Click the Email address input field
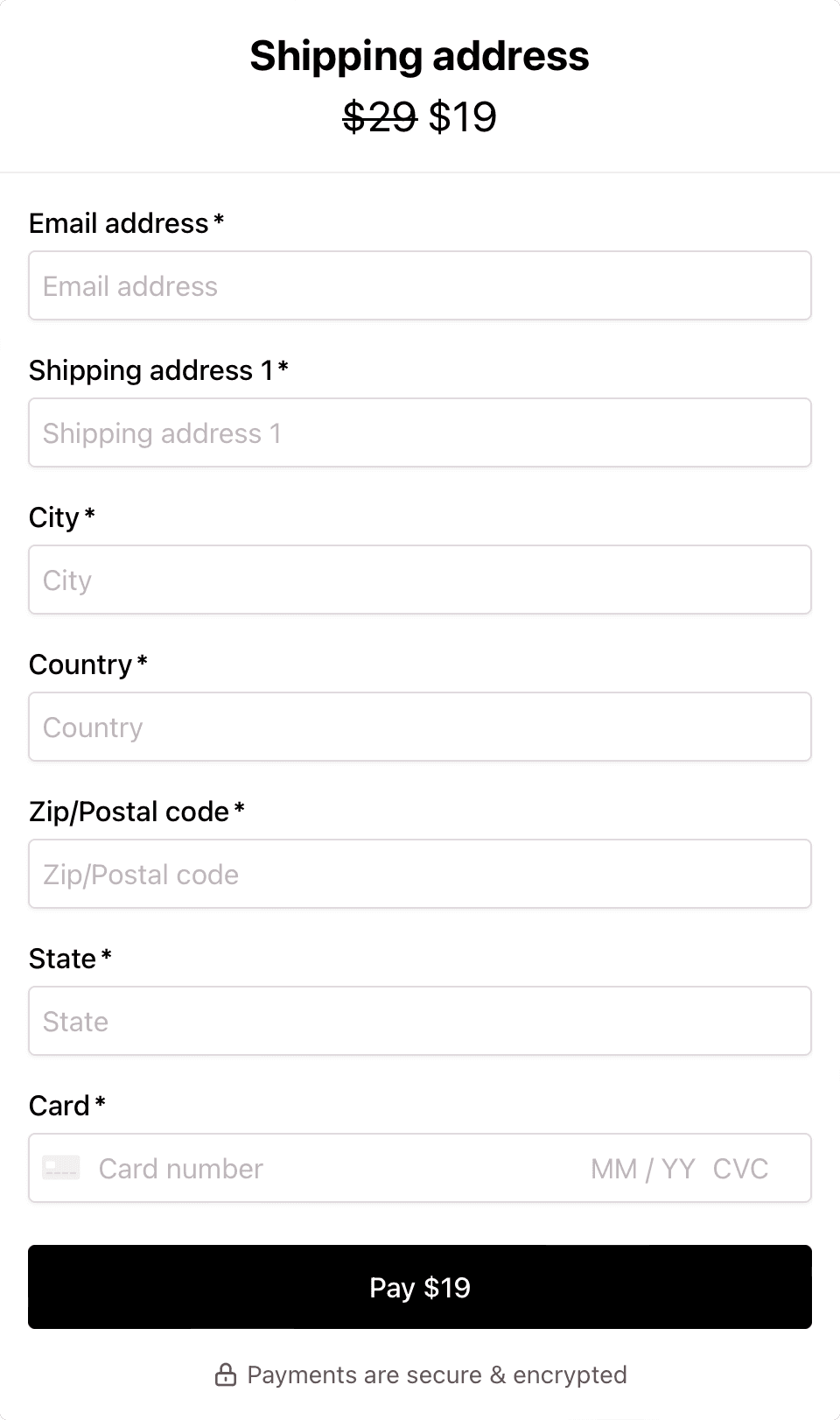The image size is (840, 1420). coord(420,285)
